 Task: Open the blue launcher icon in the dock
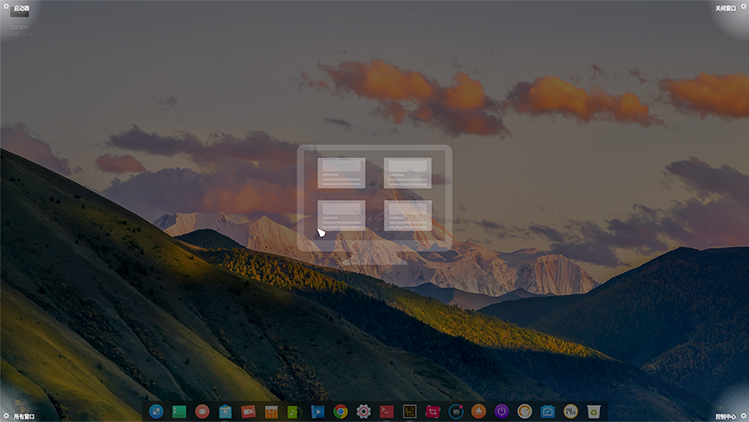point(156,411)
